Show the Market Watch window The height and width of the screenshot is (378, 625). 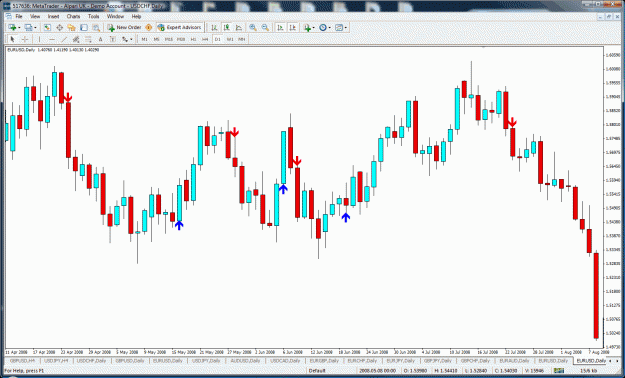click(47, 28)
